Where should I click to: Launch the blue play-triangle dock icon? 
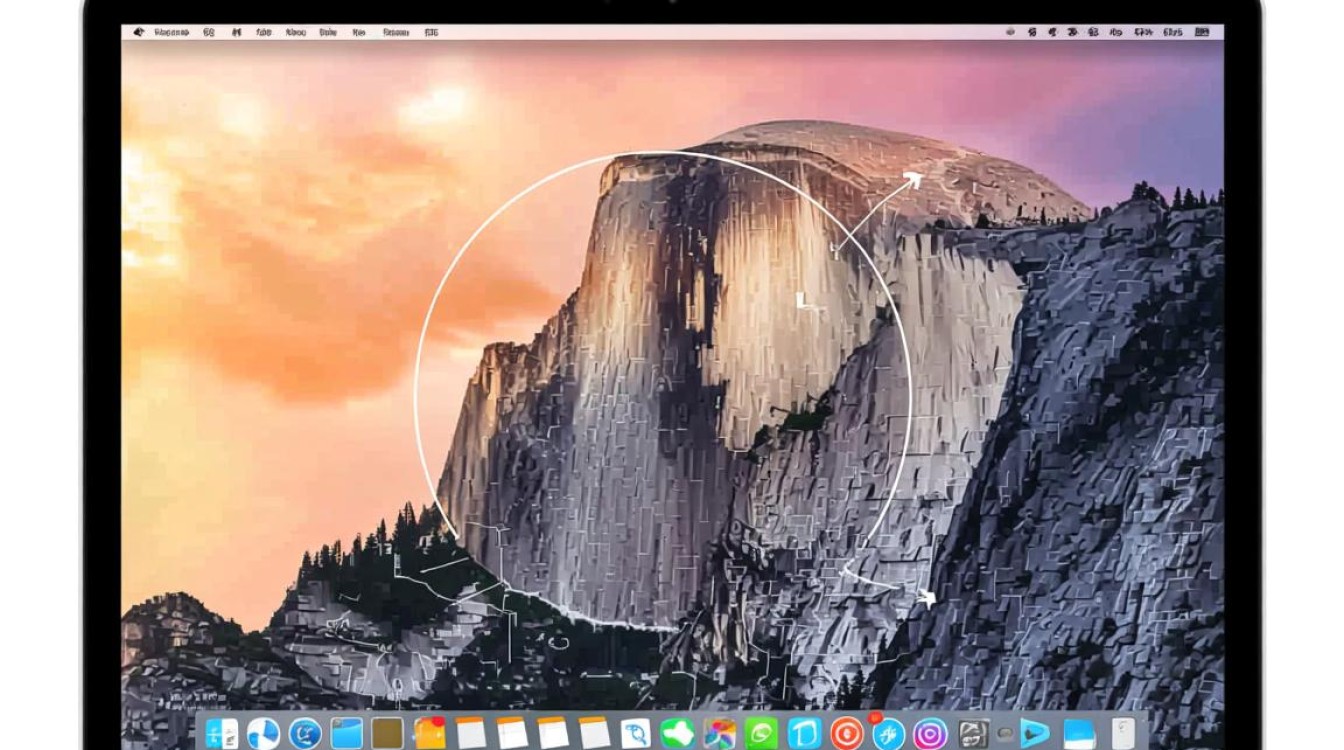pos(1035,733)
